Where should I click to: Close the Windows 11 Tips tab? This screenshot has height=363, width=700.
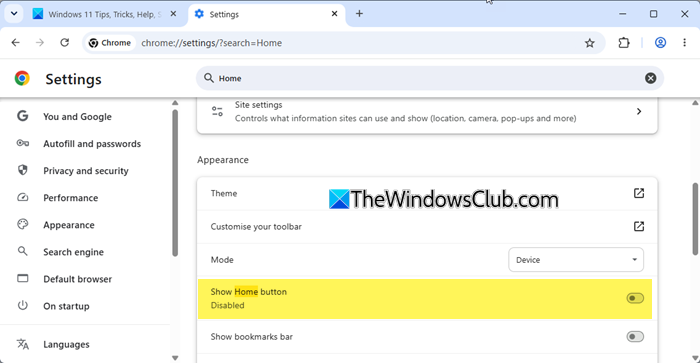173,14
